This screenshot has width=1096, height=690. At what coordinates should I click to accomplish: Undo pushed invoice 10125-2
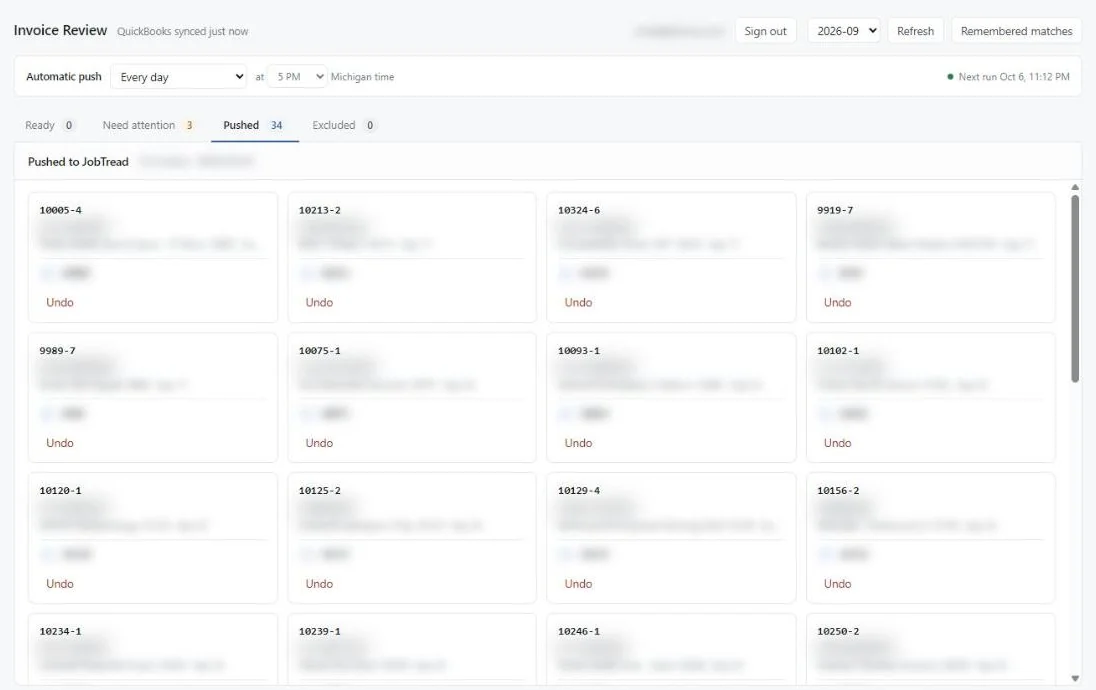(319, 583)
